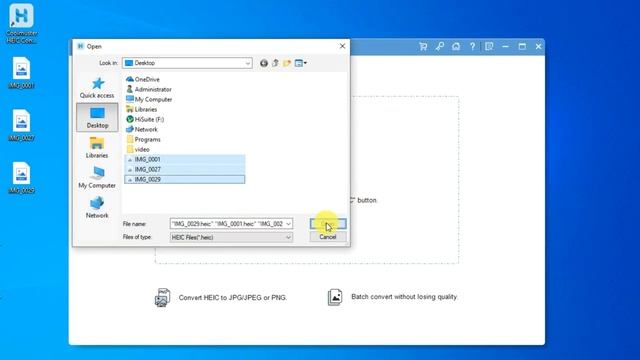The width and height of the screenshot is (640, 360).
Task: Close the Open dialog with X
Action: click(342, 46)
